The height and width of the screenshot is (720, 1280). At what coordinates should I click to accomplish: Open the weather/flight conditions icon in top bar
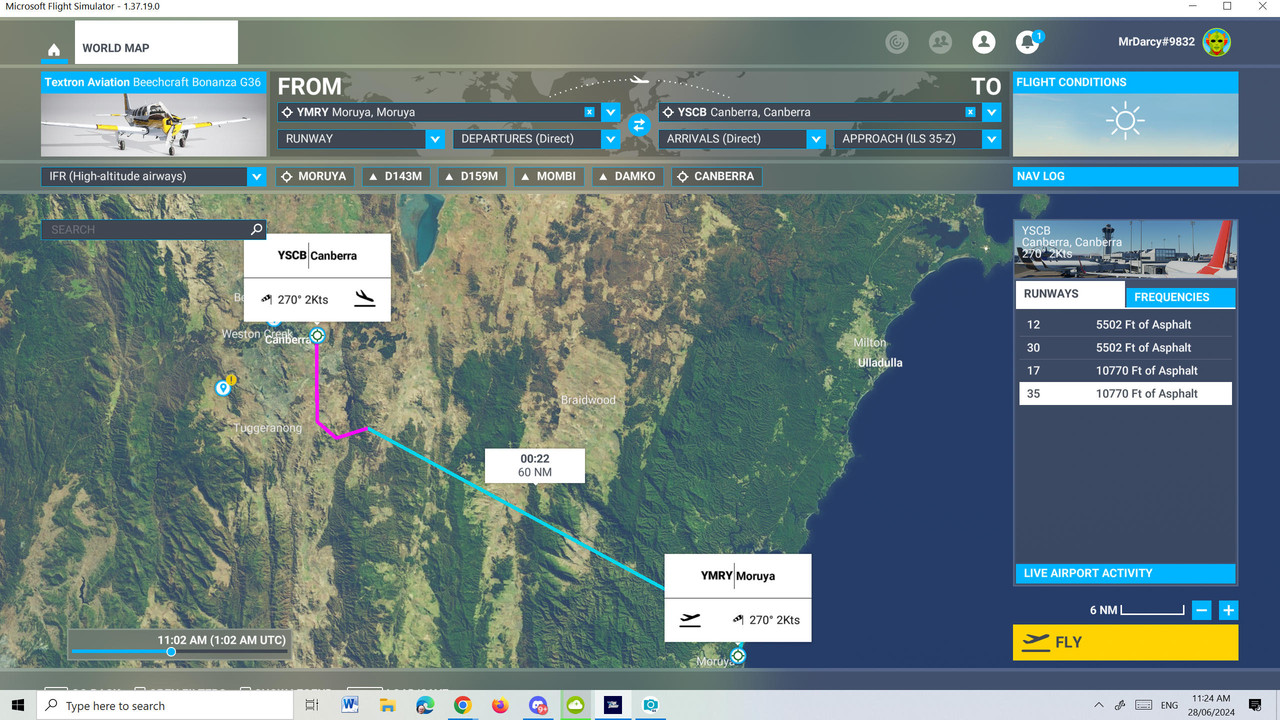(896, 42)
